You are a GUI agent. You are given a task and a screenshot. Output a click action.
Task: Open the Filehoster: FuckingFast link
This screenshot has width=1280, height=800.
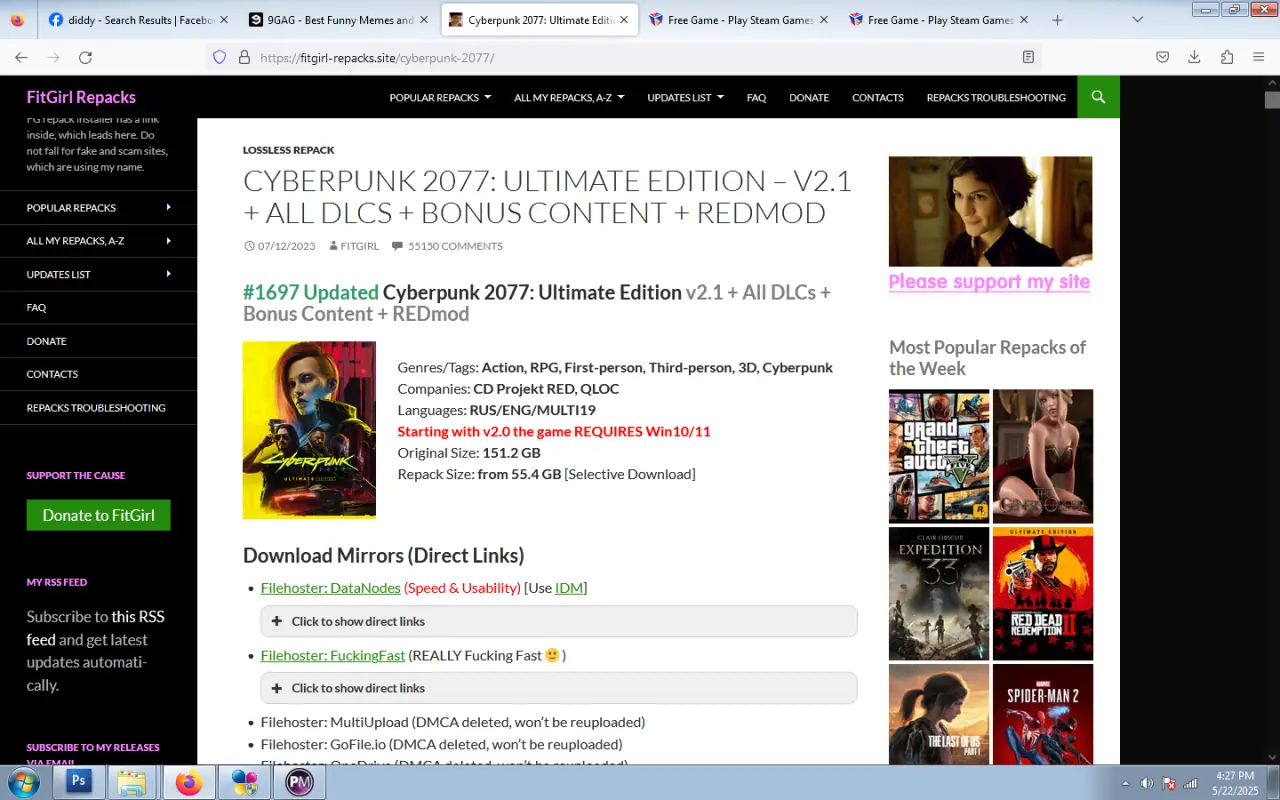[333, 655]
